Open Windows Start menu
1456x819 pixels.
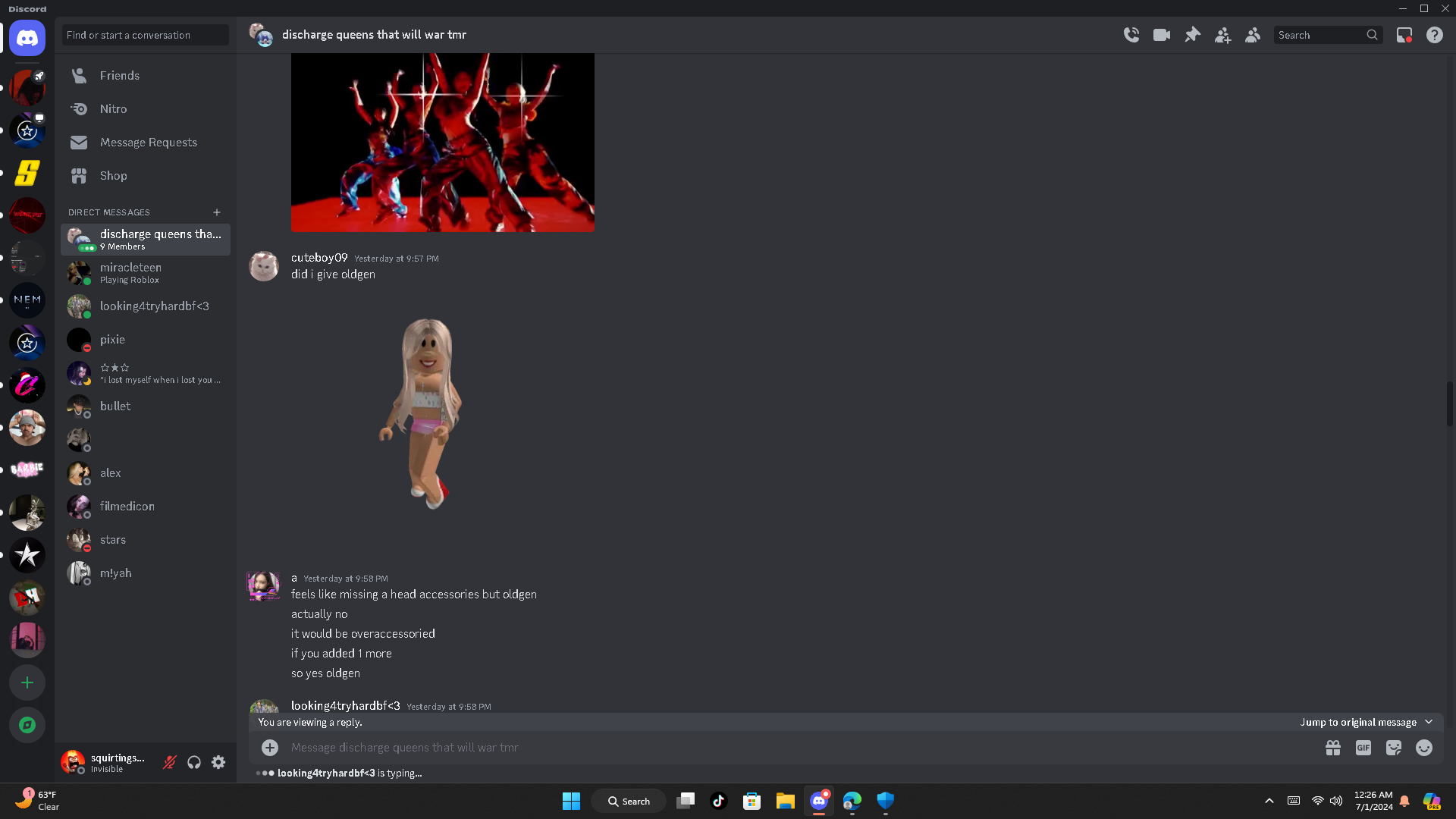coord(571,801)
